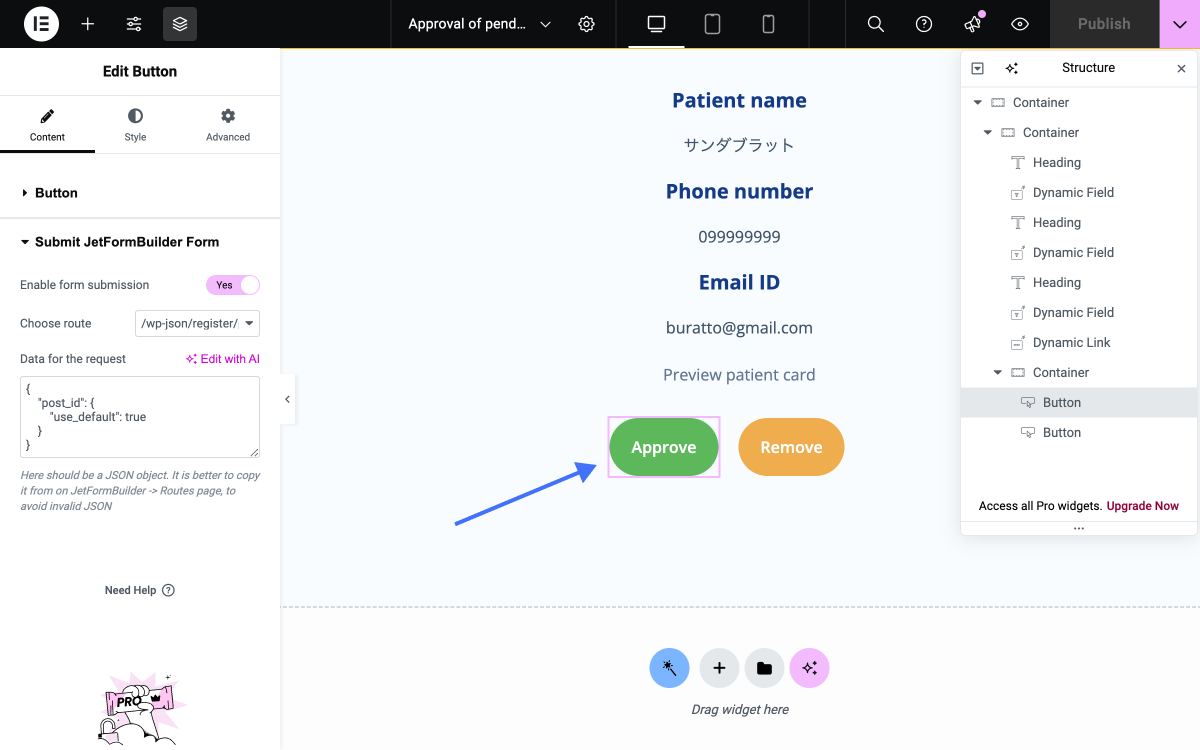Click the blue AI wand icon at bottom
The width and height of the screenshot is (1200, 750).
[x=669, y=667]
